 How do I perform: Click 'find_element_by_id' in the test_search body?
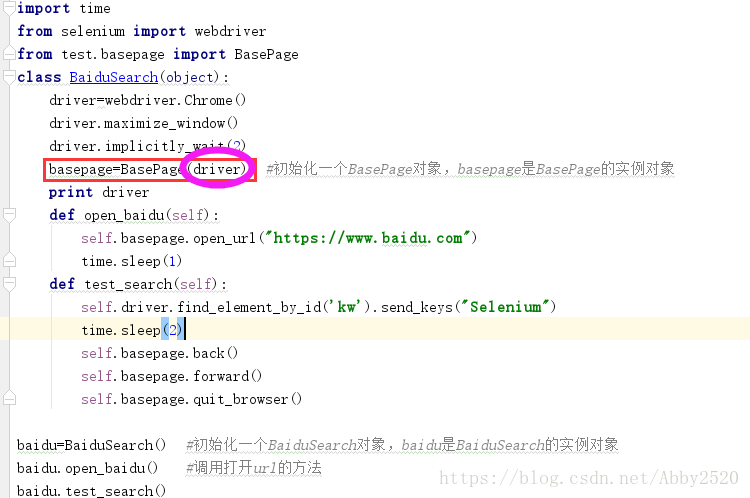(x=249, y=307)
